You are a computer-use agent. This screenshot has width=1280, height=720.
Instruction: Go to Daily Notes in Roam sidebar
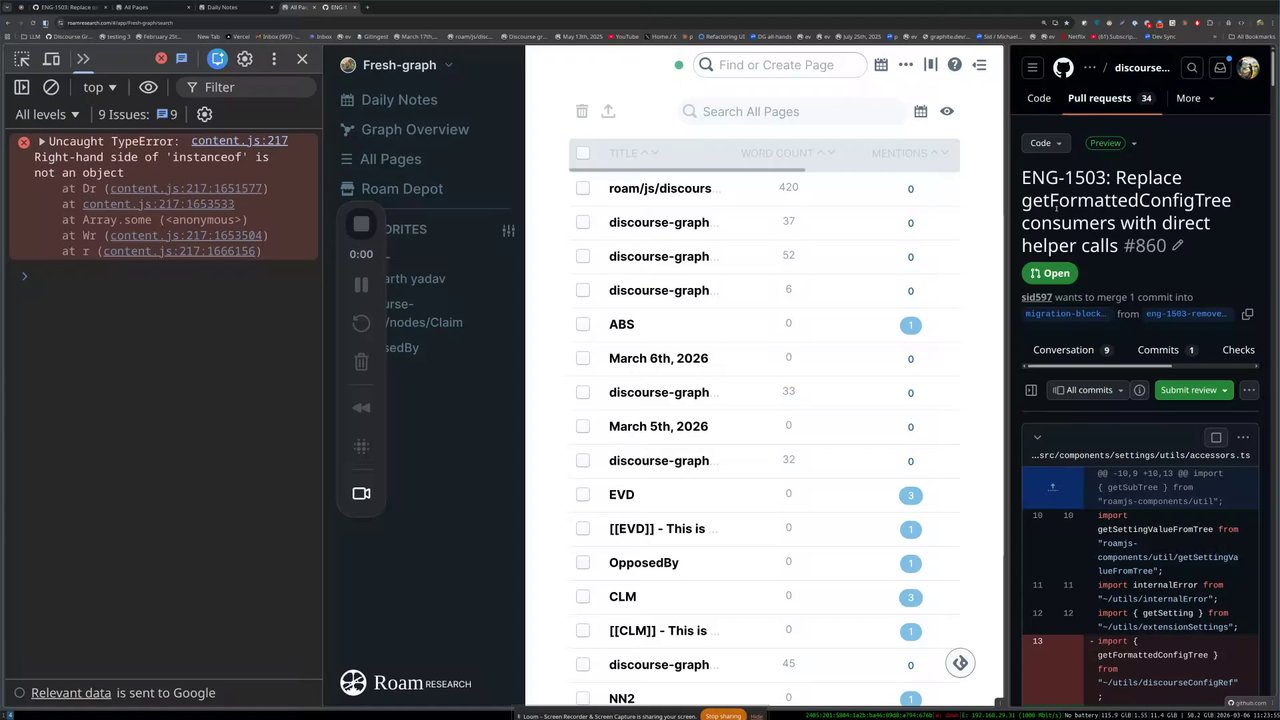tap(399, 100)
